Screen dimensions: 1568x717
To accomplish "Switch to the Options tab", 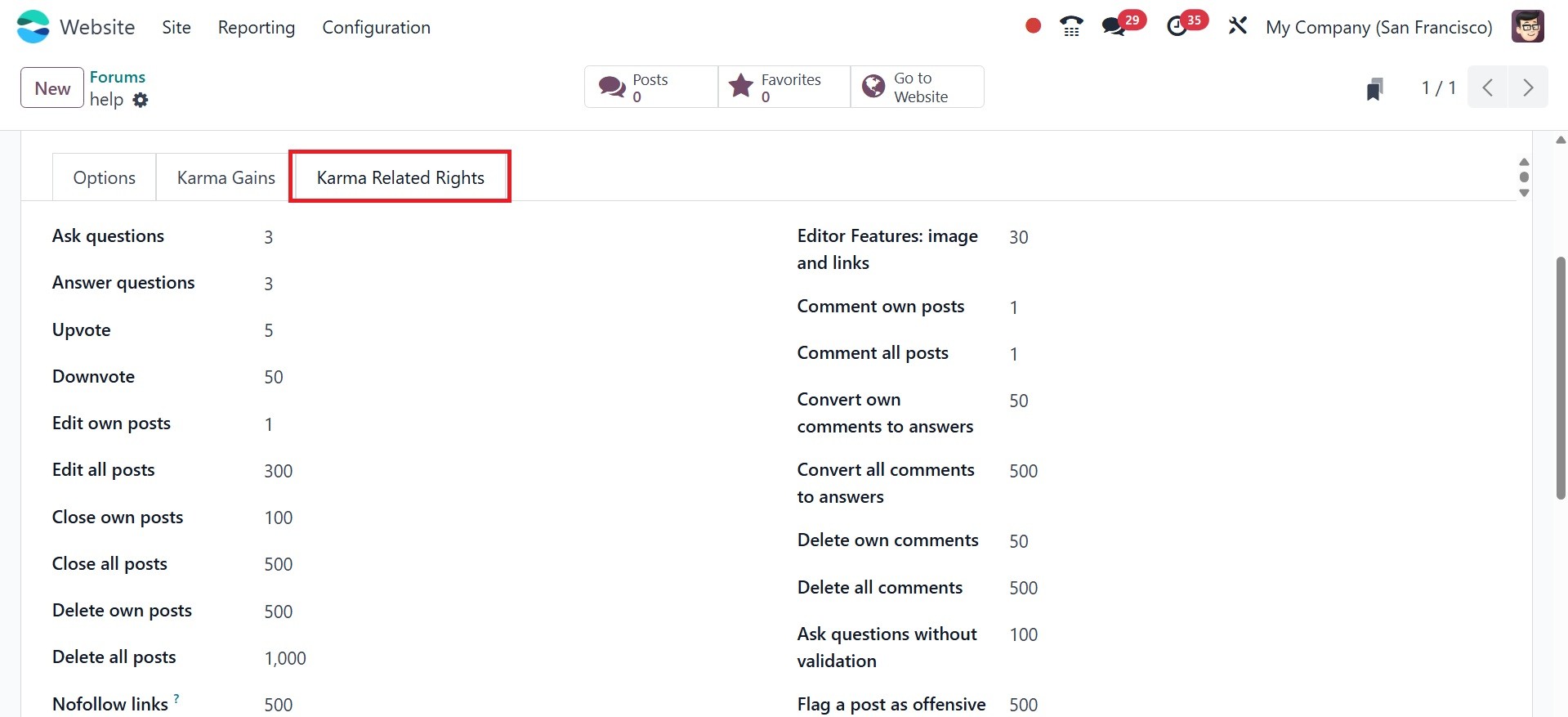I will [x=105, y=177].
